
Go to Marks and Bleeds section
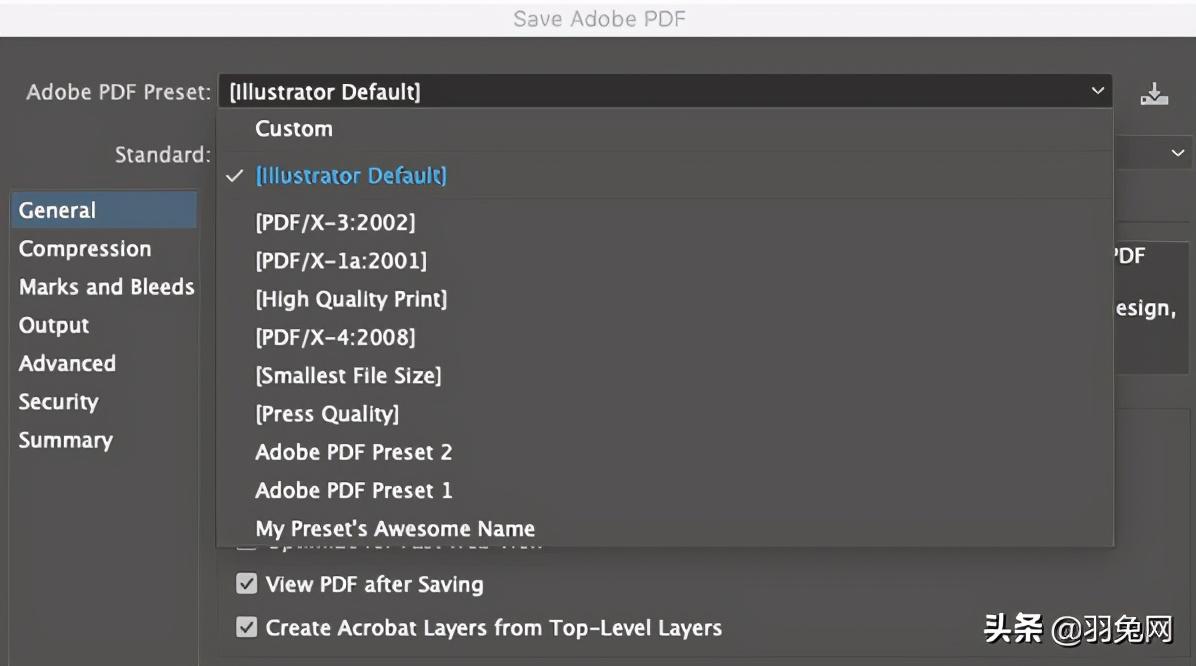106,287
